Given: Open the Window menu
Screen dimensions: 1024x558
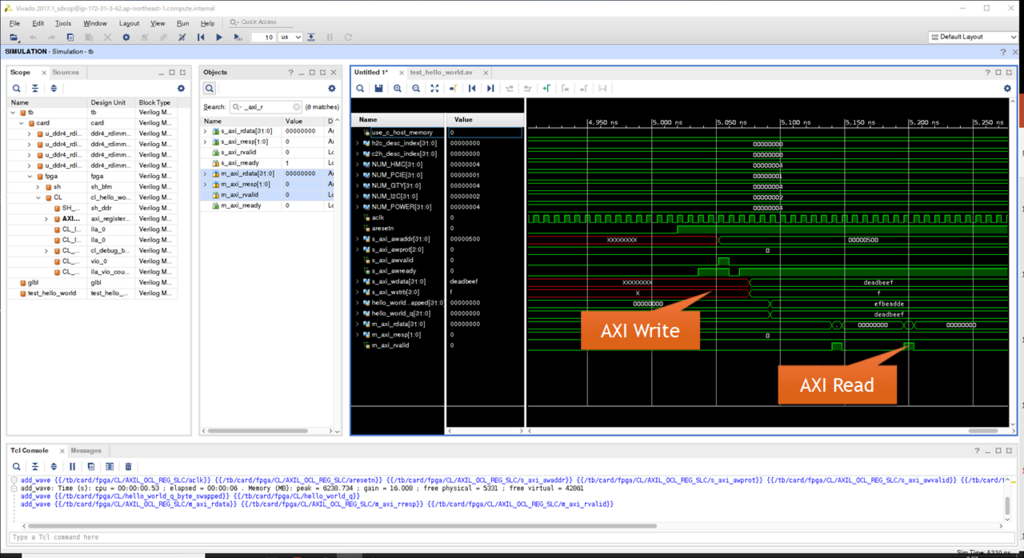Looking at the screenshot, I should point(95,23).
